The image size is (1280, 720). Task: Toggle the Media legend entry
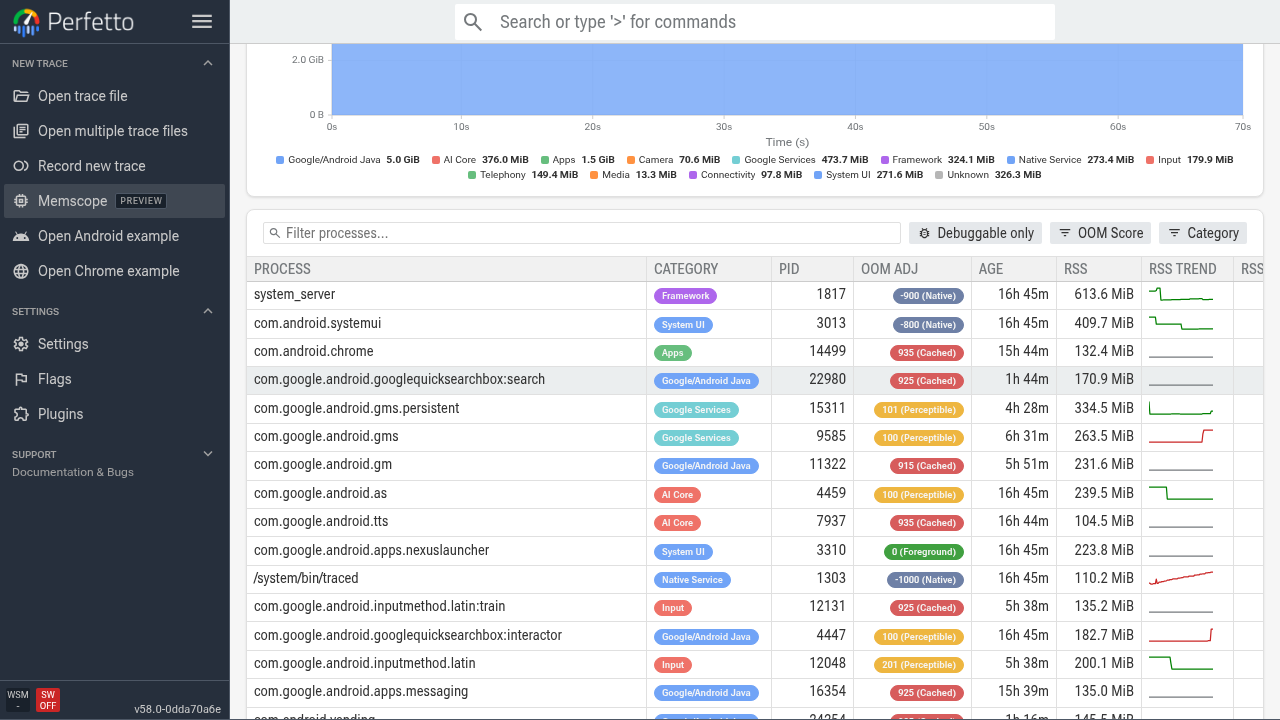pos(633,175)
